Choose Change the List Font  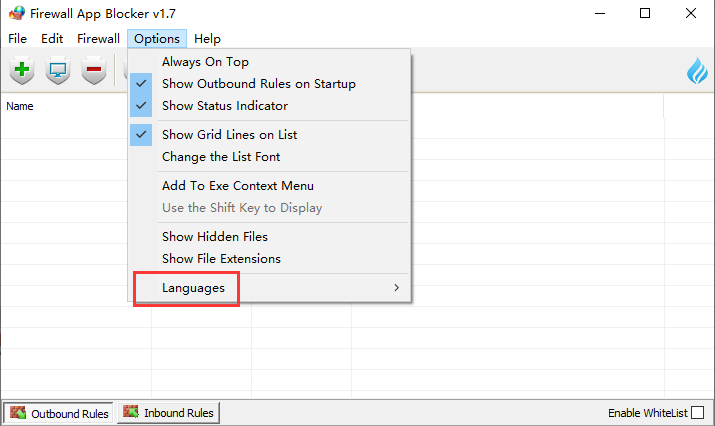tap(269, 156)
